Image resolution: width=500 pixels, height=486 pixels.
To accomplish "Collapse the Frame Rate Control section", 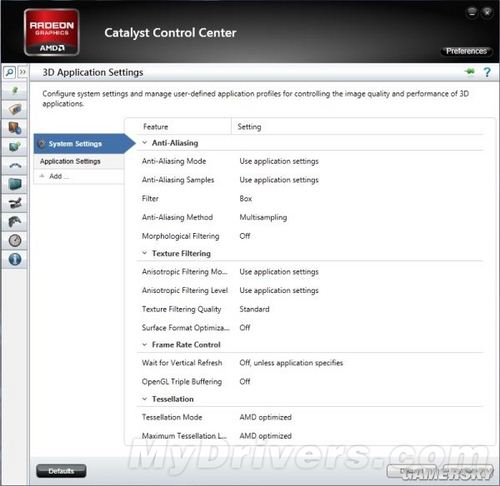I will click(145, 345).
